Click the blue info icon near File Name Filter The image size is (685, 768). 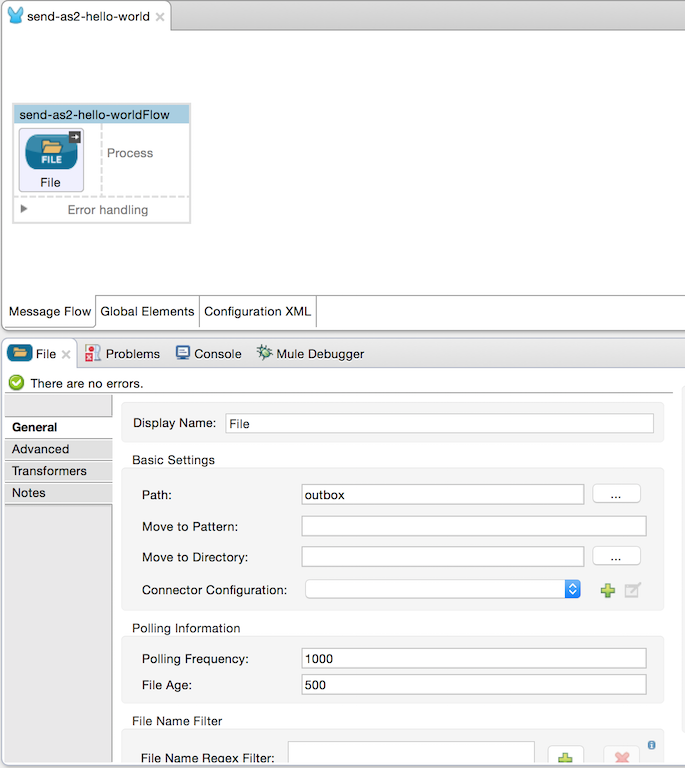[x=652, y=744]
